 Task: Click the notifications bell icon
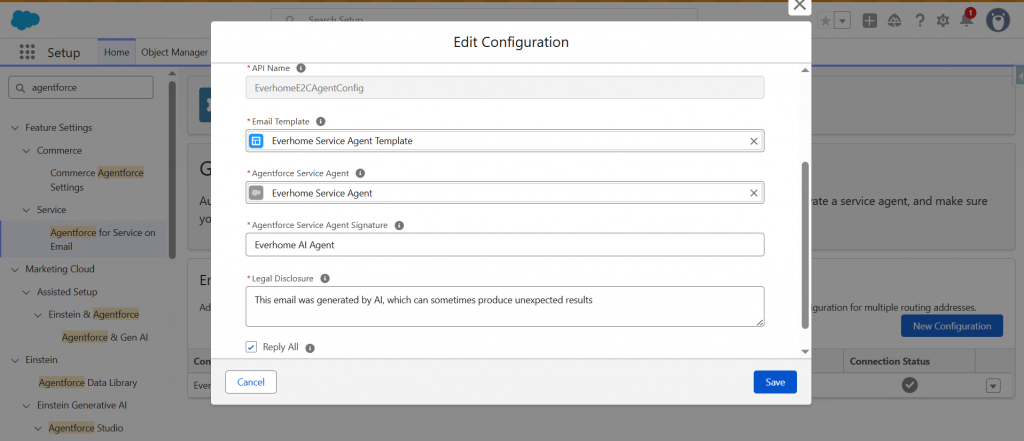[x=967, y=20]
